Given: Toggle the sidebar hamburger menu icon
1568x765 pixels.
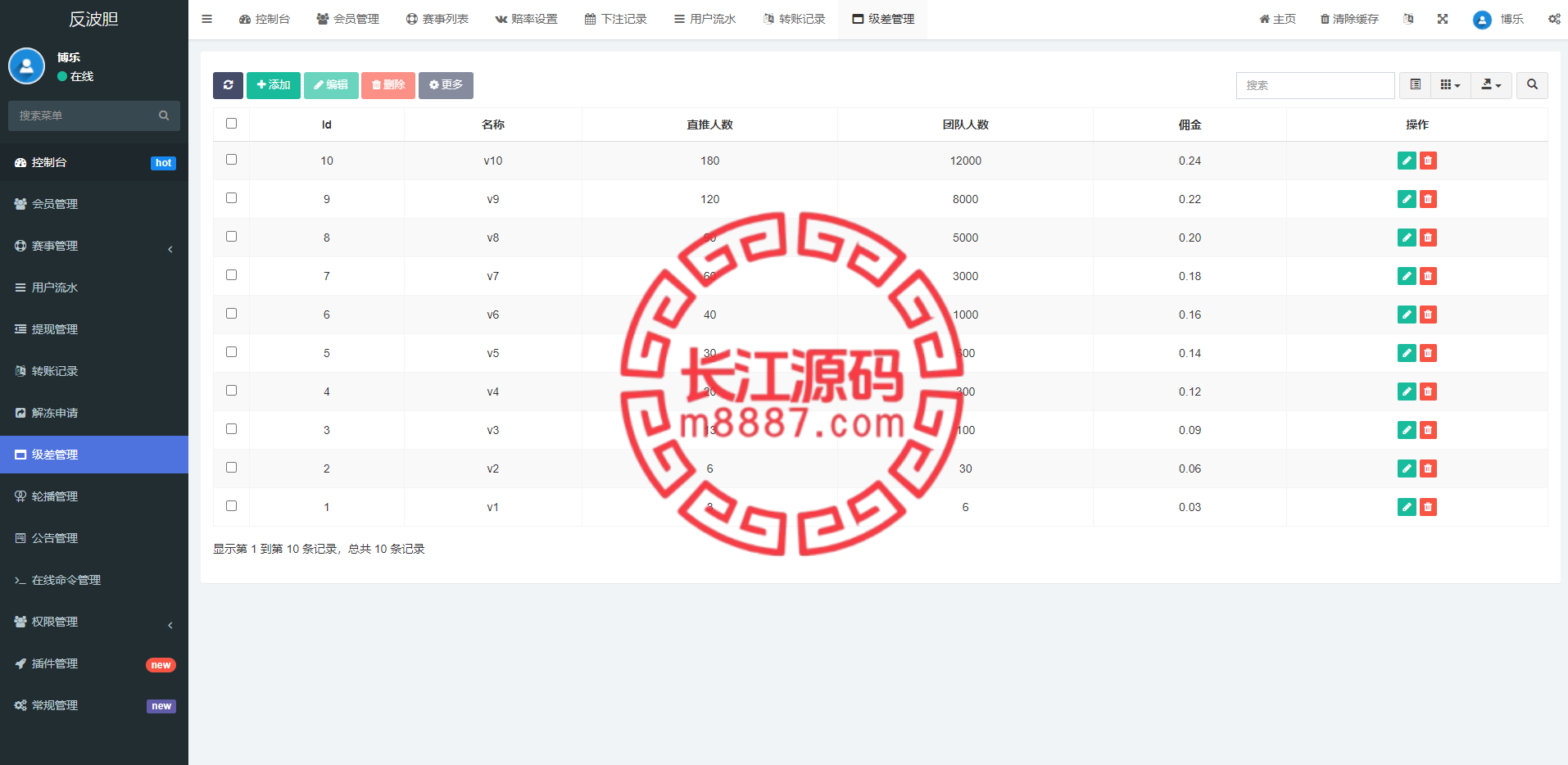Looking at the screenshot, I should click(x=206, y=19).
